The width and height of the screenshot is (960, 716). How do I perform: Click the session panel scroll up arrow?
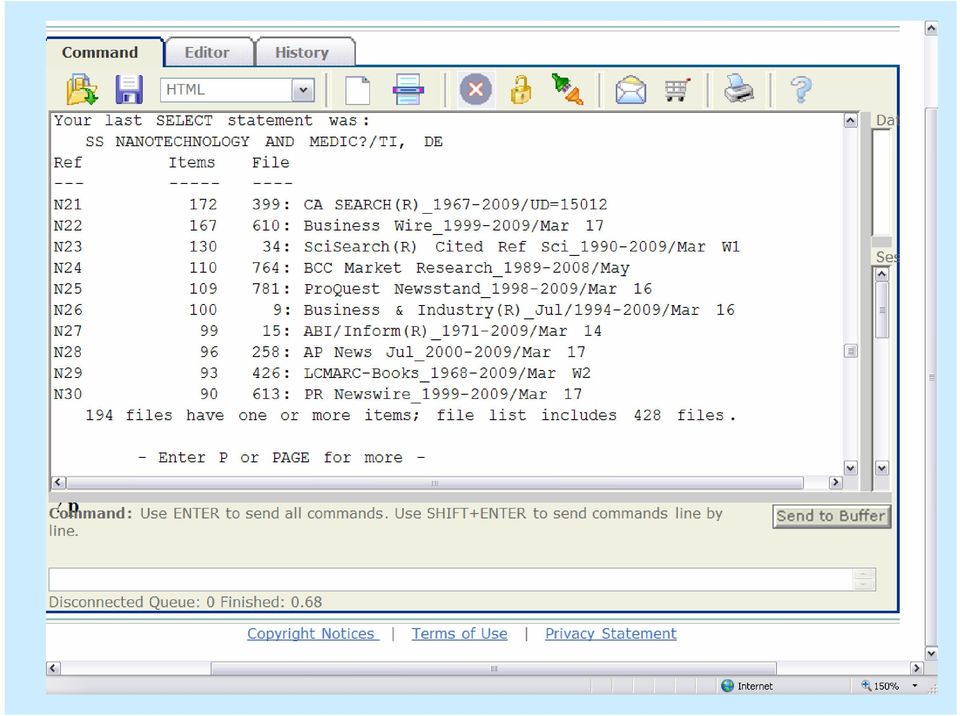point(882,274)
